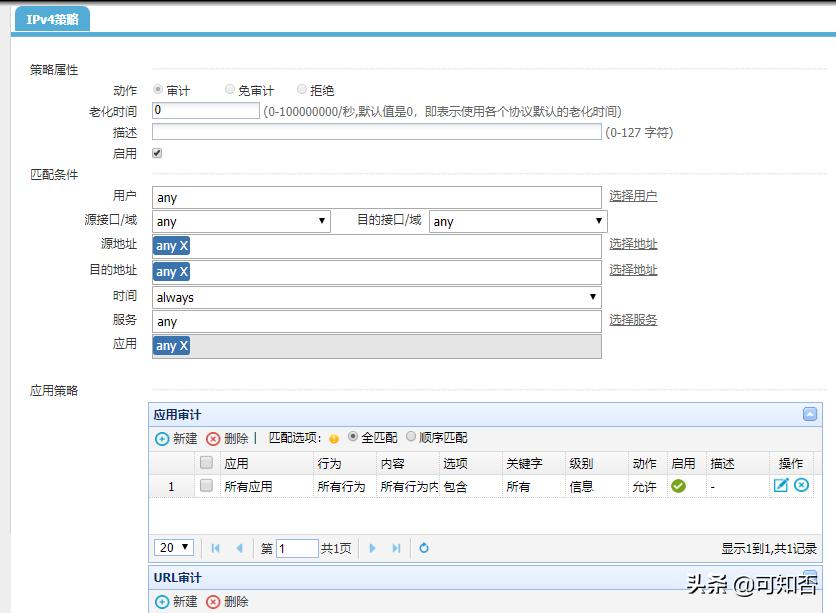The height and width of the screenshot is (613, 836).
Task: Click the last-page arrow in pagination controls
Action: click(394, 545)
